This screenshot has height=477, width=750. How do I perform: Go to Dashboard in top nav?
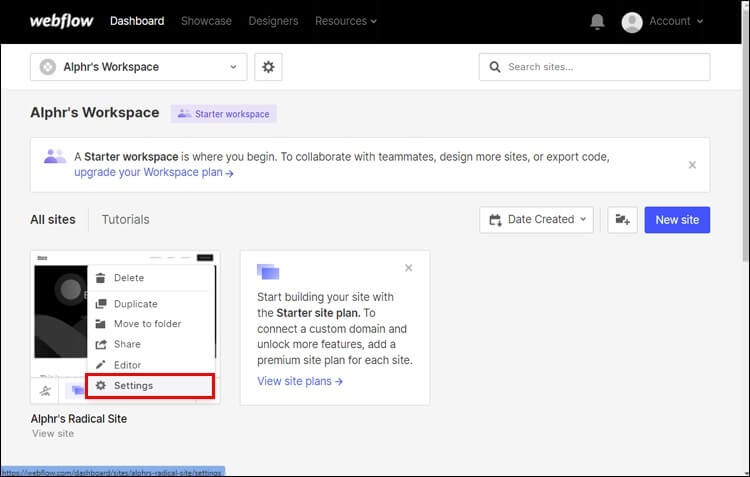coord(137,21)
